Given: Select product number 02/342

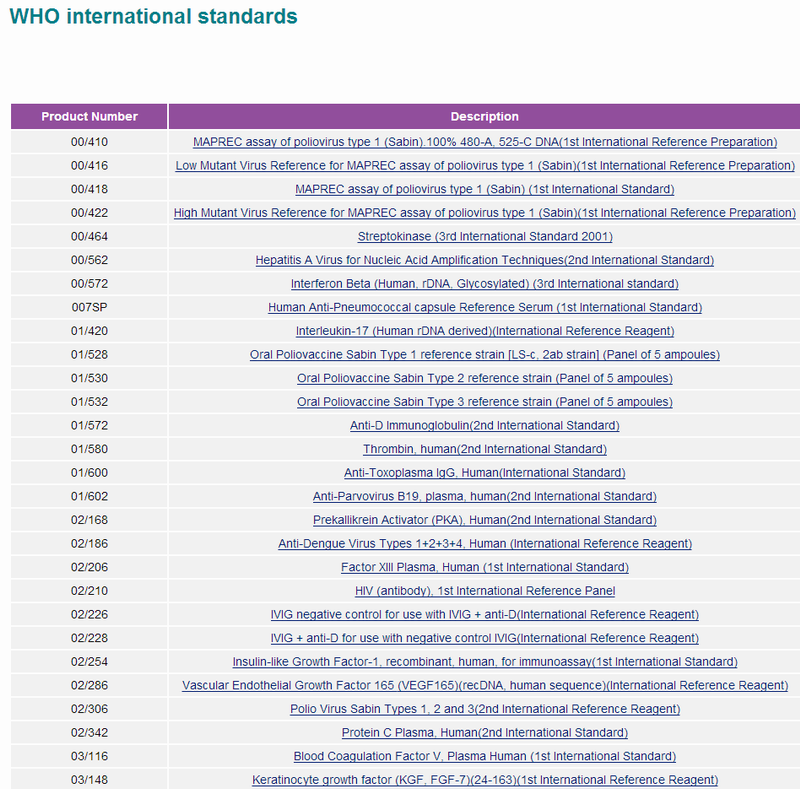Looking at the screenshot, I should 89,733.
